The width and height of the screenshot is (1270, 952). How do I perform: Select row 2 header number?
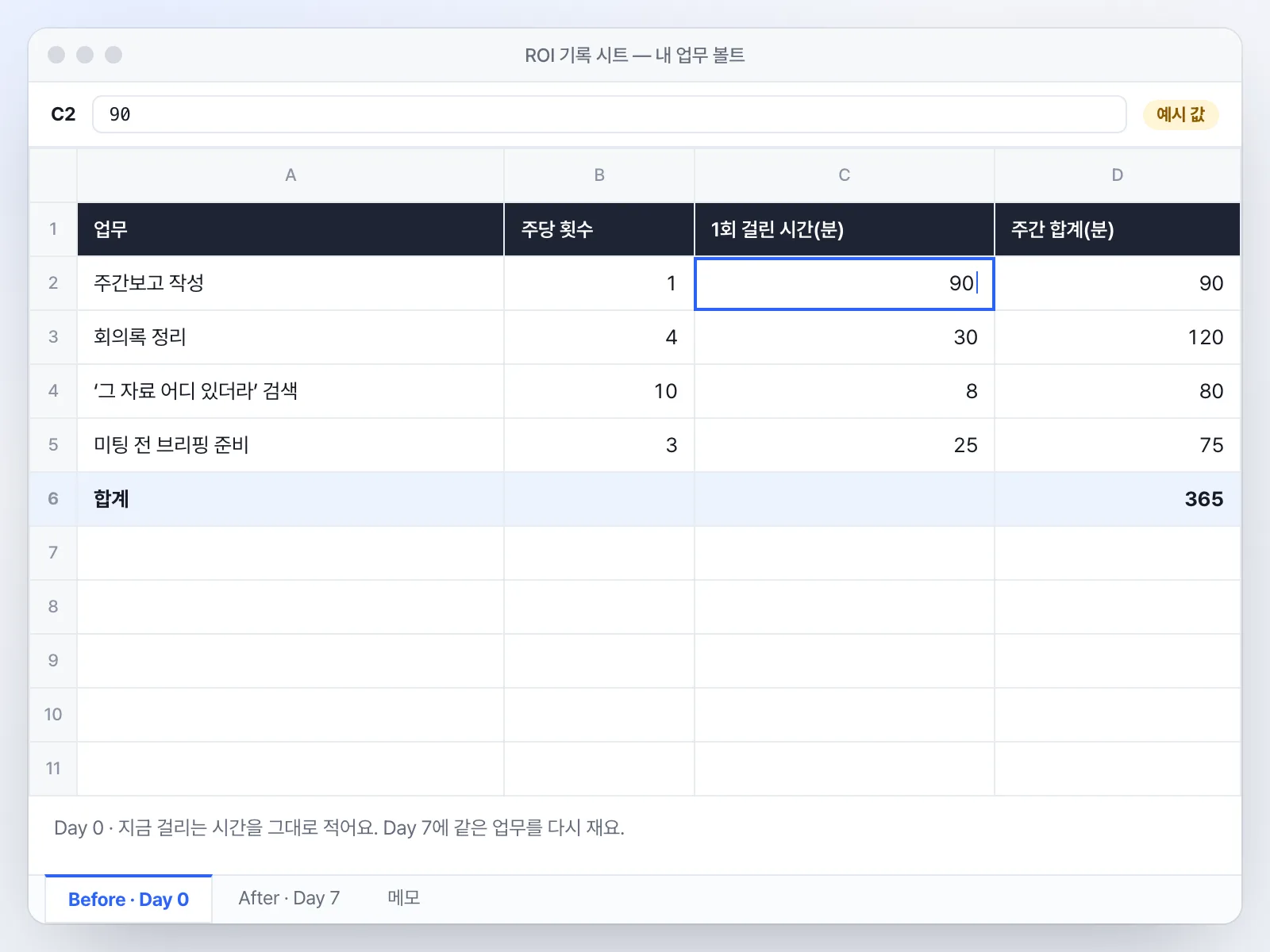click(x=53, y=283)
